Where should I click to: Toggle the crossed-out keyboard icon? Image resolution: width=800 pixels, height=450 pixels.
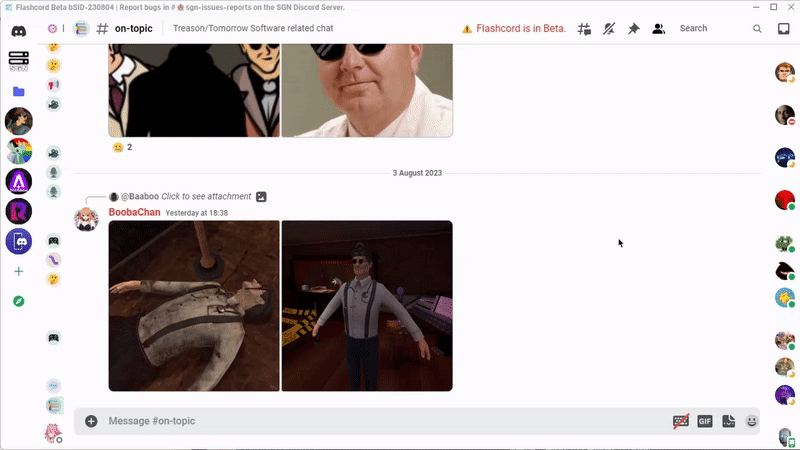[681, 421]
